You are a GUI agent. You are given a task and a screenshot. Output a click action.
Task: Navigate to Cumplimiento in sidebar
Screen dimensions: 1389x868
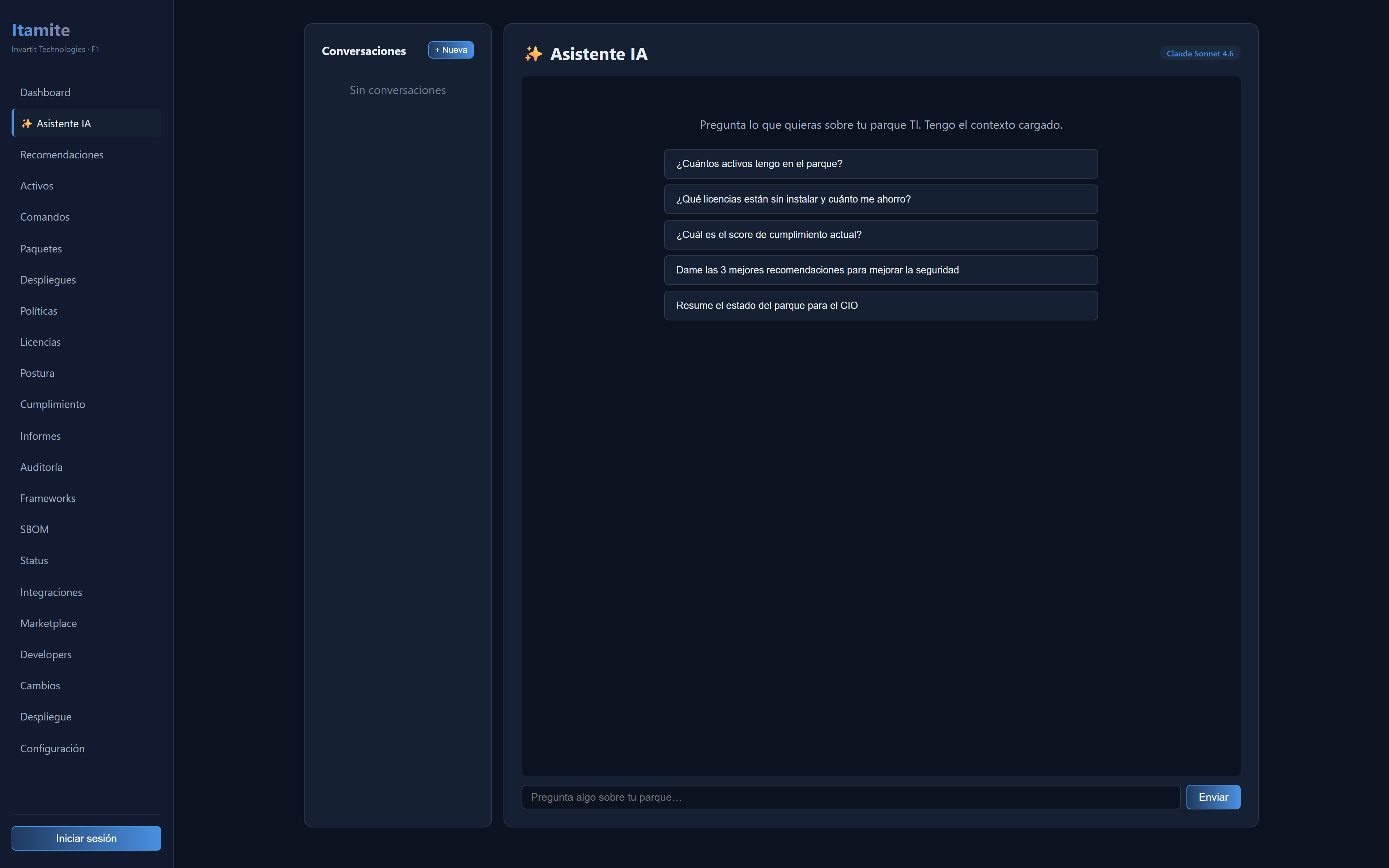tap(52, 404)
